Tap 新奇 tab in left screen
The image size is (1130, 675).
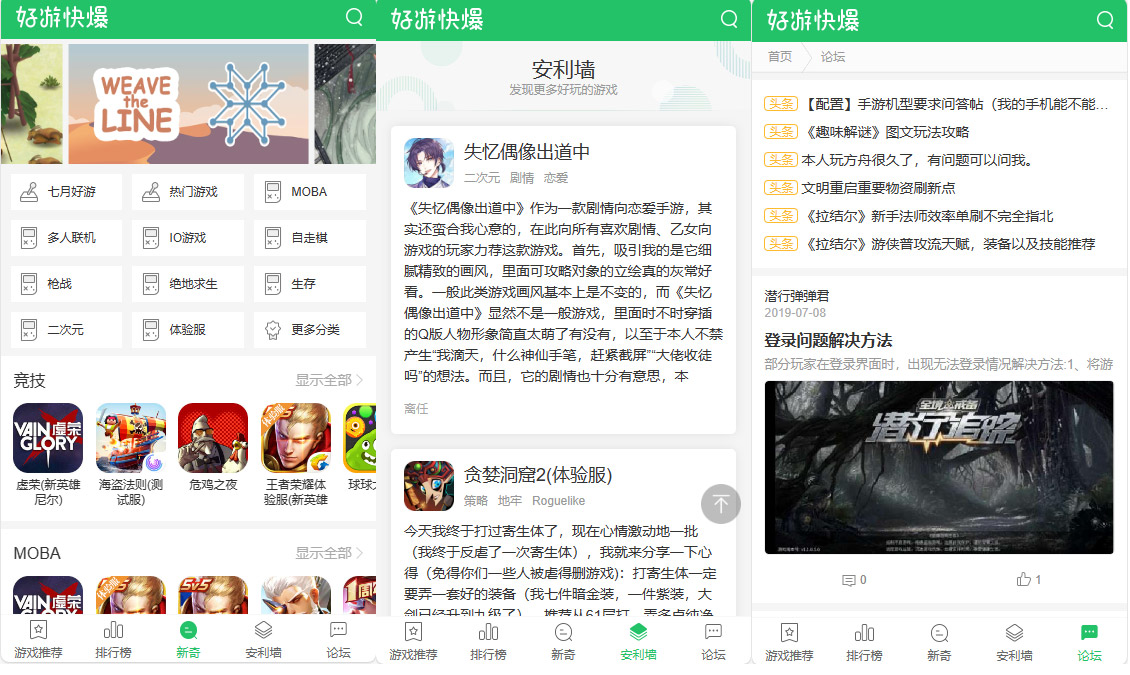click(x=188, y=640)
